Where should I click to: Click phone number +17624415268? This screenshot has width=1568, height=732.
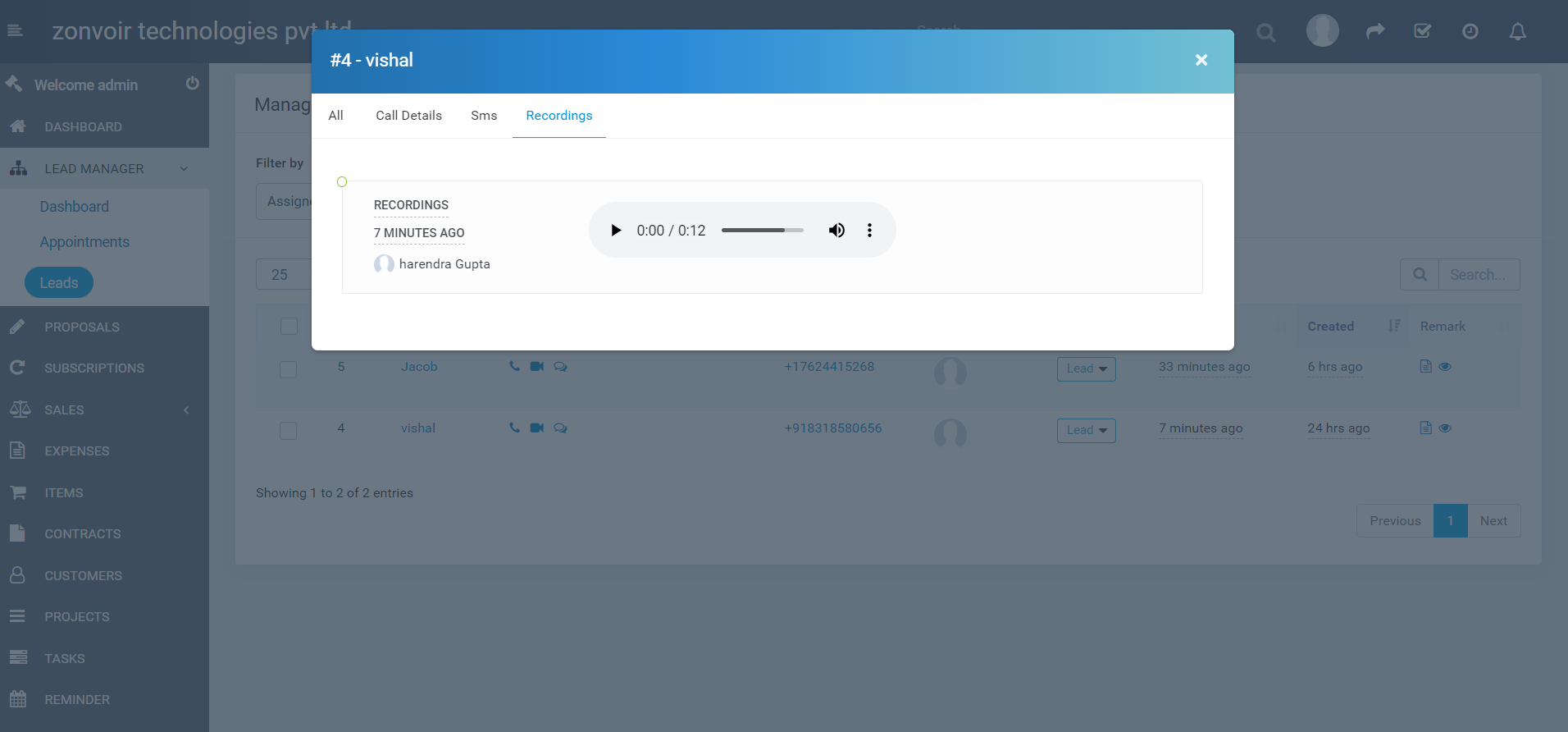click(x=829, y=367)
